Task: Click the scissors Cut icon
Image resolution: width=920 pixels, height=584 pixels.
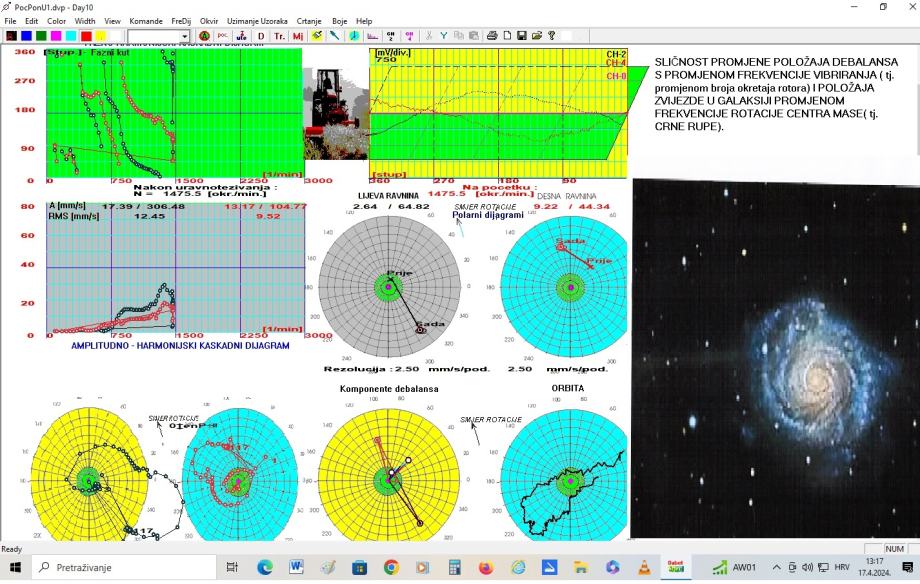Action: (x=429, y=36)
